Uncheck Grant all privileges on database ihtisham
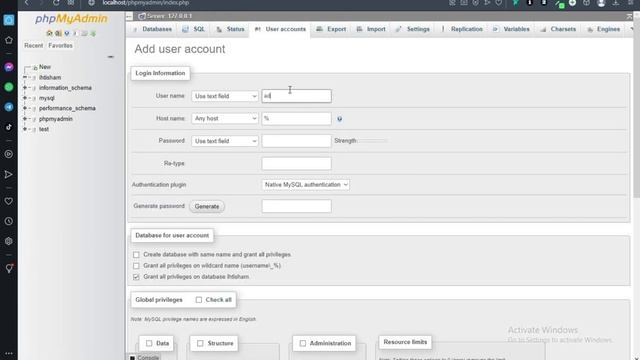Viewport: 640px width, 360px height. point(136,277)
